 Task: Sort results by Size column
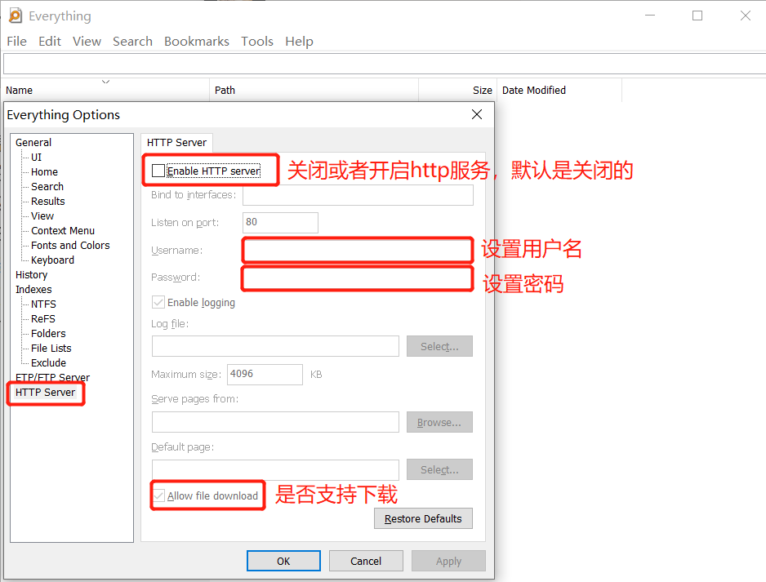[x=458, y=90]
